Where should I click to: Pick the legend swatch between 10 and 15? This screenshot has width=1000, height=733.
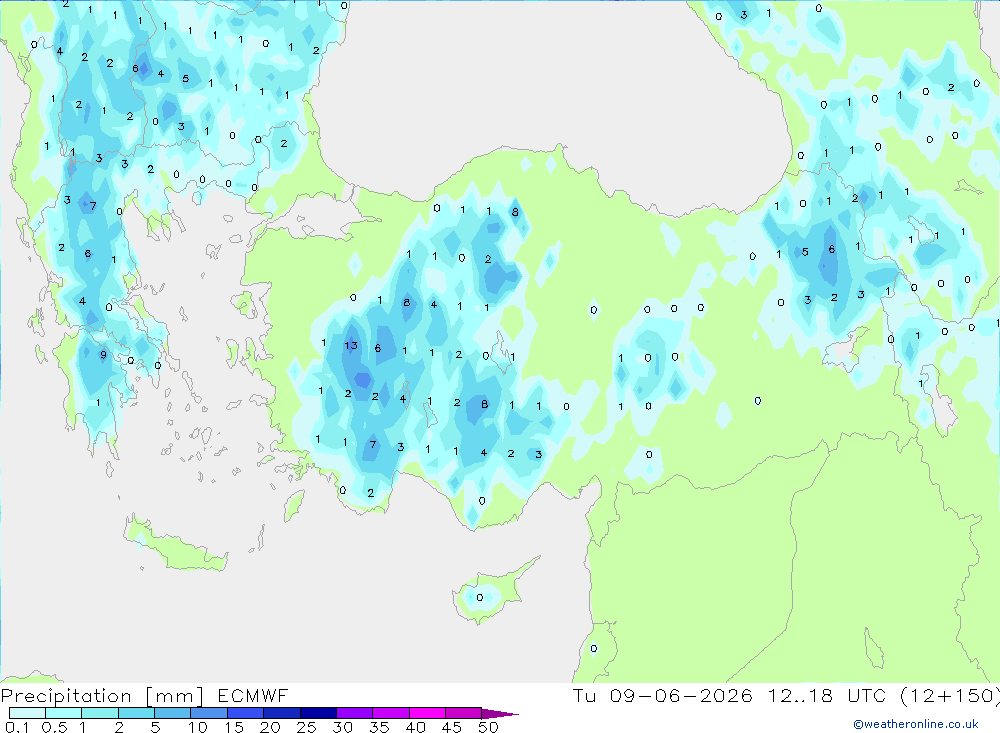(209, 713)
